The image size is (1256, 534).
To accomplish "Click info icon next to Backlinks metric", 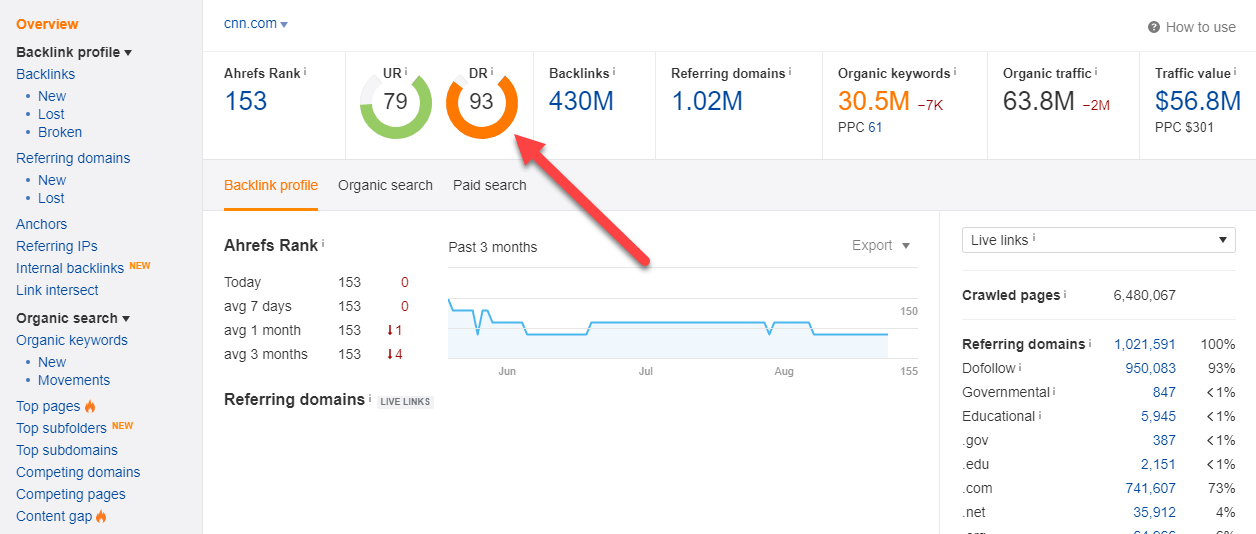I will (x=614, y=72).
